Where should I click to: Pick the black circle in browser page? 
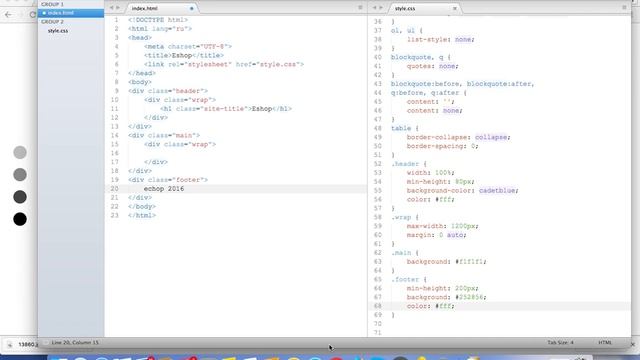tap(20, 219)
